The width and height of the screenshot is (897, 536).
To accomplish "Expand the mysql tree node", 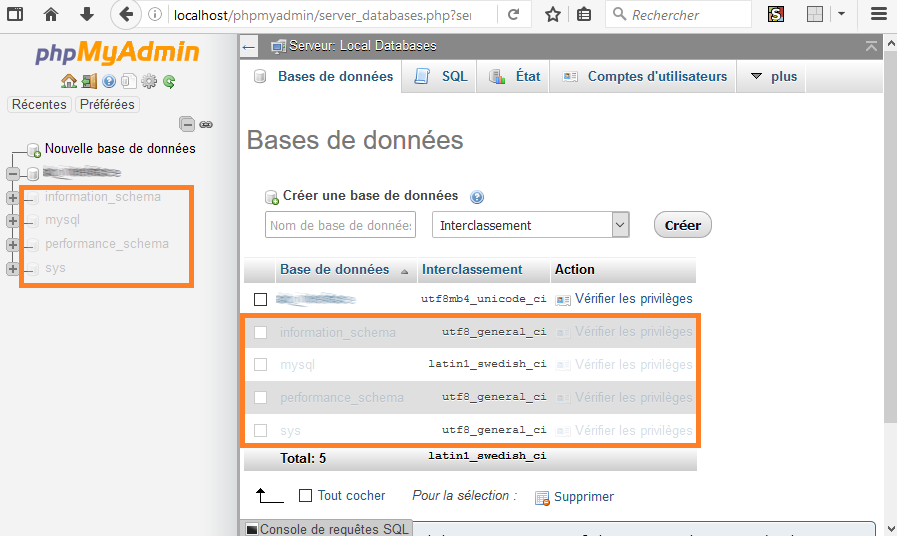I will click(13, 221).
